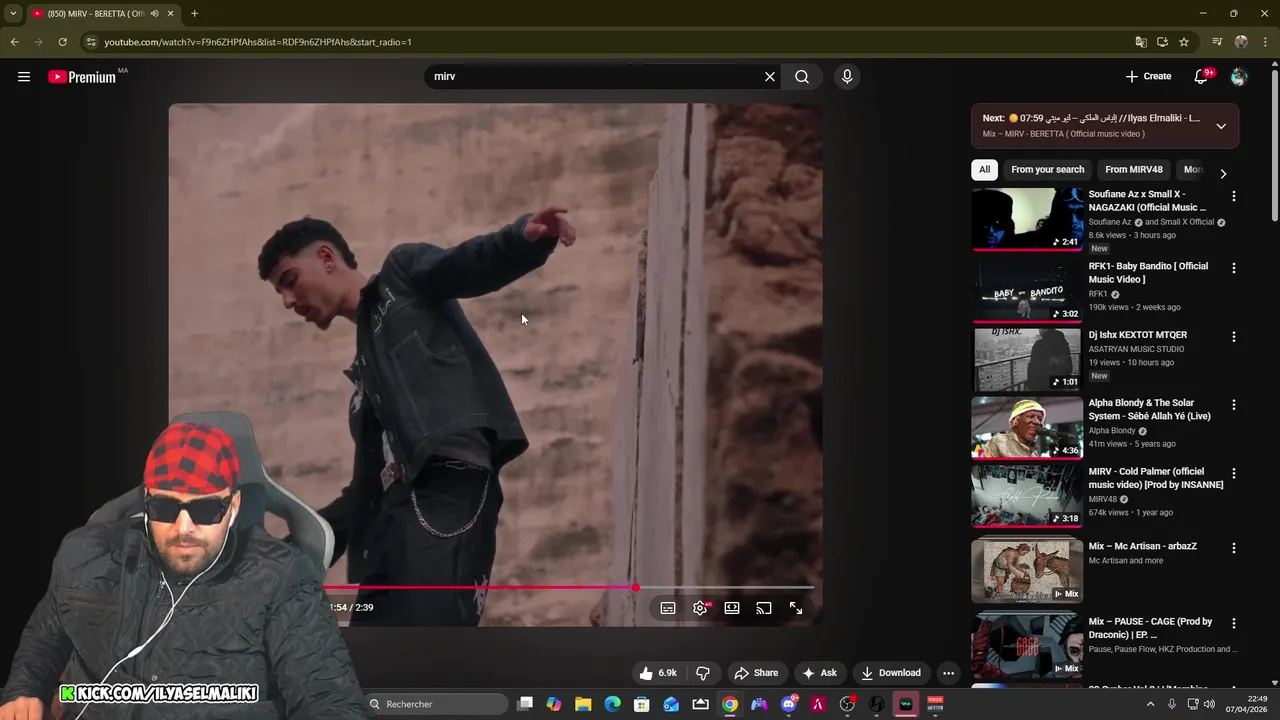Screen dimensions: 1280x720
Task: Open options for Baby Bandito video
Action: pos(1233,268)
